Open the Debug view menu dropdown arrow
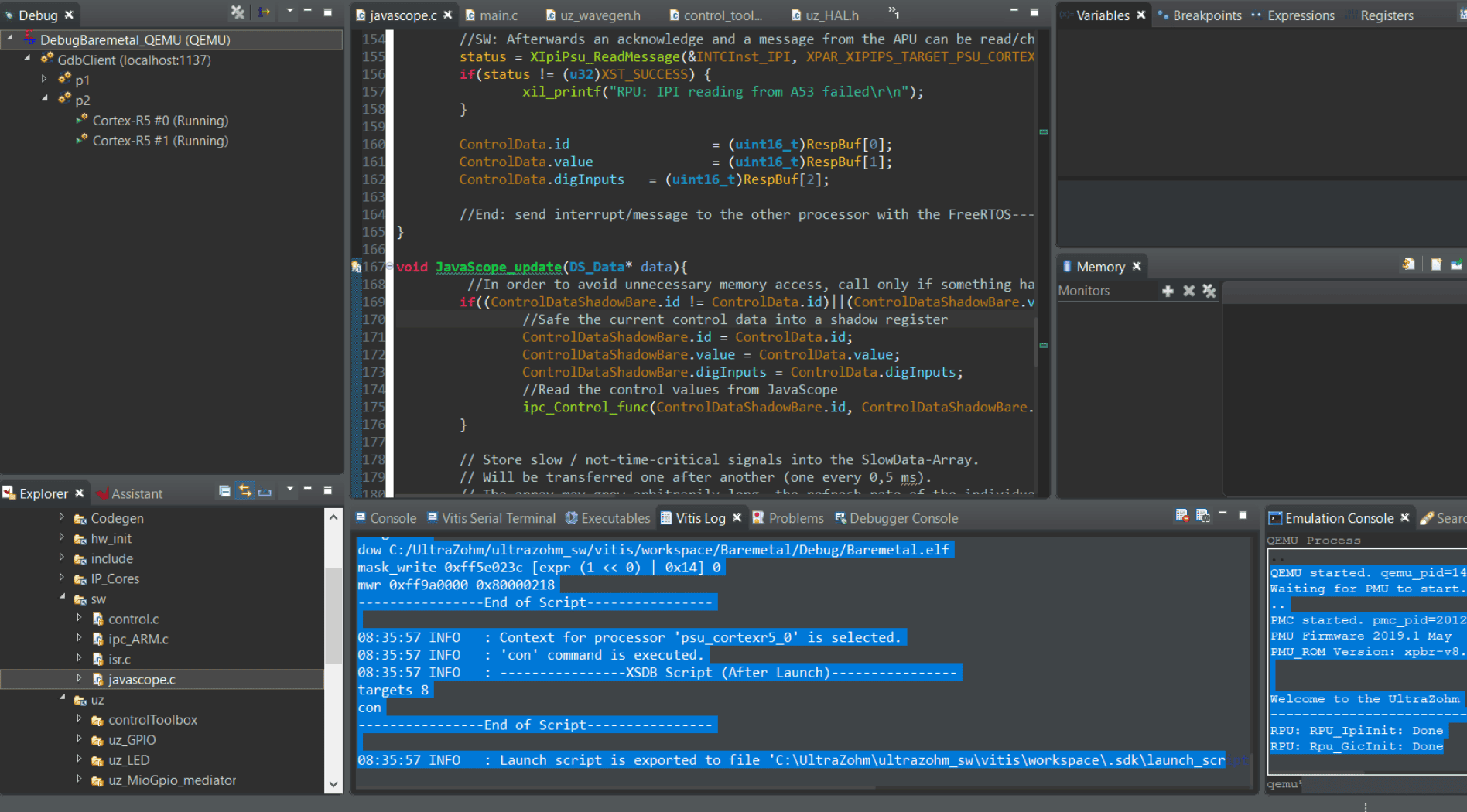The width and height of the screenshot is (1467, 812). [290, 11]
